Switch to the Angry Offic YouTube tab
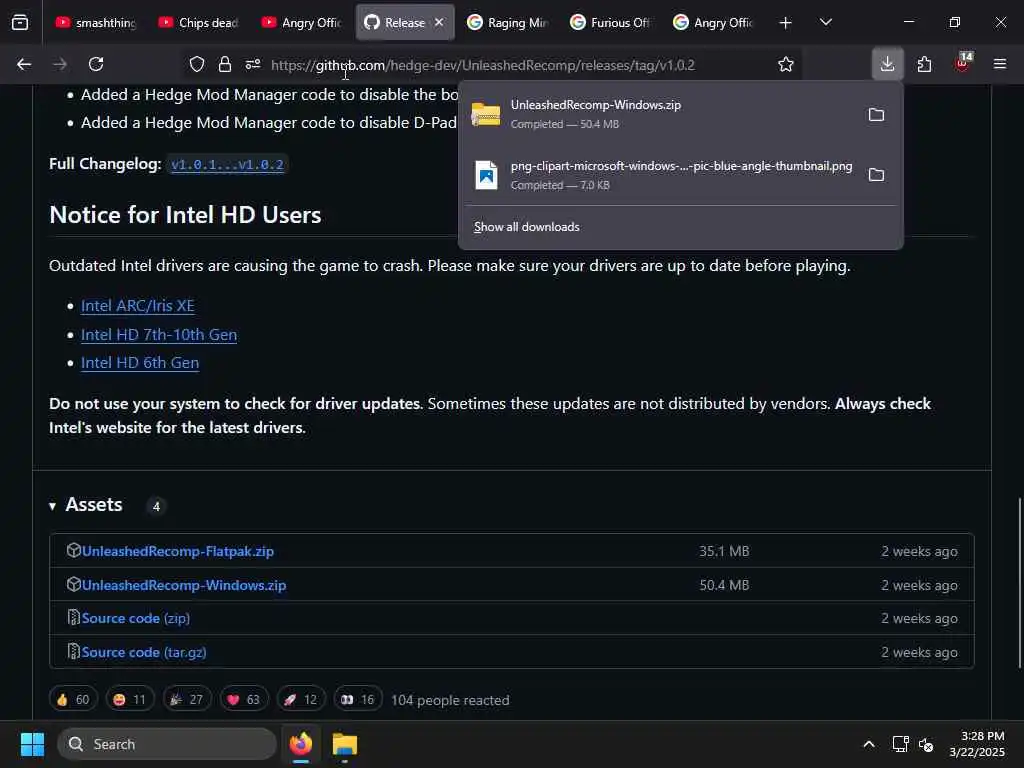Image resolution: width=1024 pixels, height=768 pixels. pyautogui.click(x=302, y=23)
